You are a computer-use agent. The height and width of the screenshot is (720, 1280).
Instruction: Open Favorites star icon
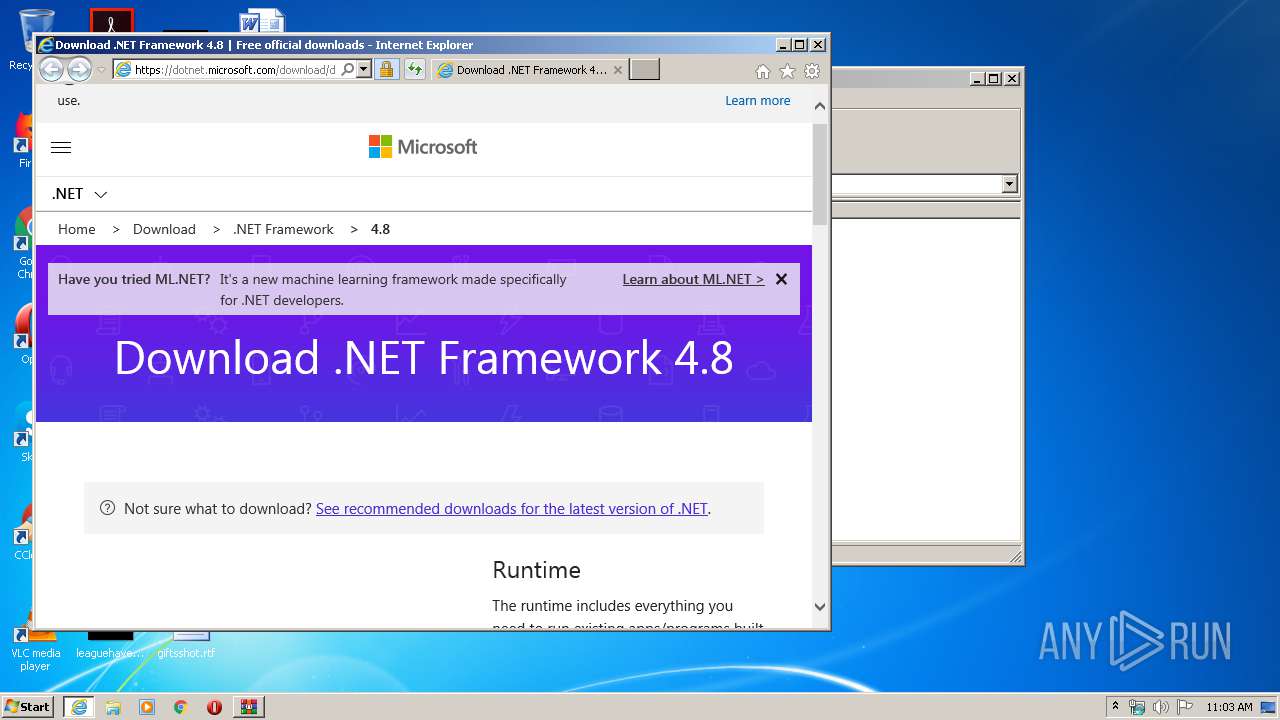pyautogui.click(x=787, y=71)
